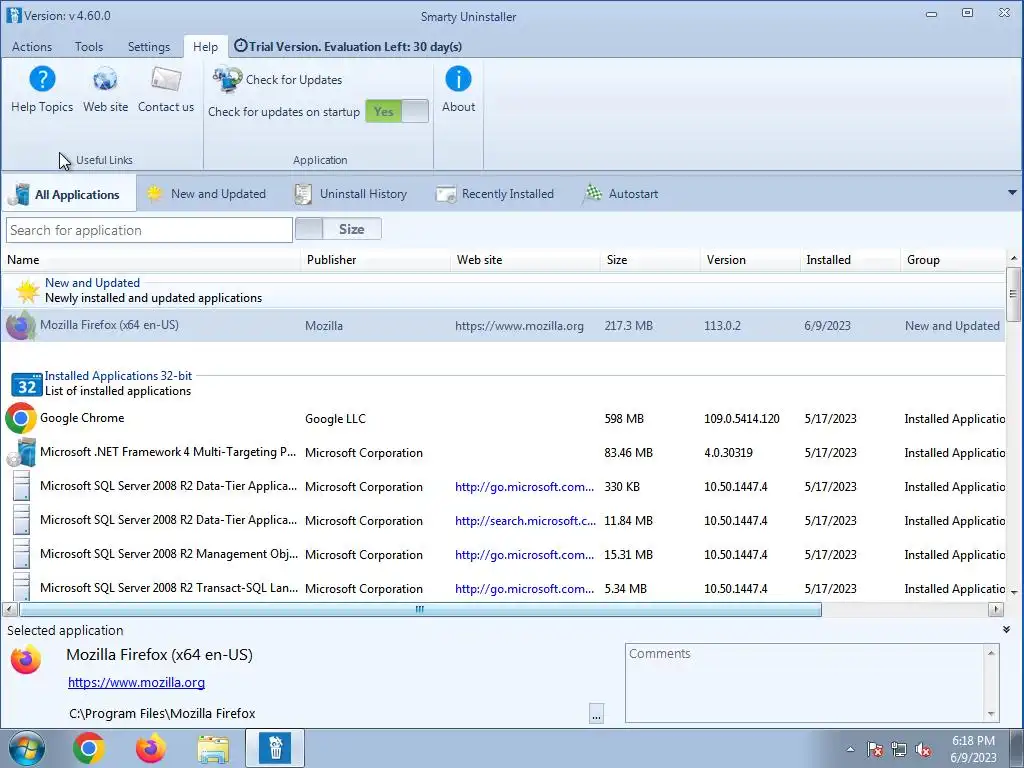Click the 15.31 MB size cell
The width and height of the screenshot is (1024, 768).
(x=628, y=554)
